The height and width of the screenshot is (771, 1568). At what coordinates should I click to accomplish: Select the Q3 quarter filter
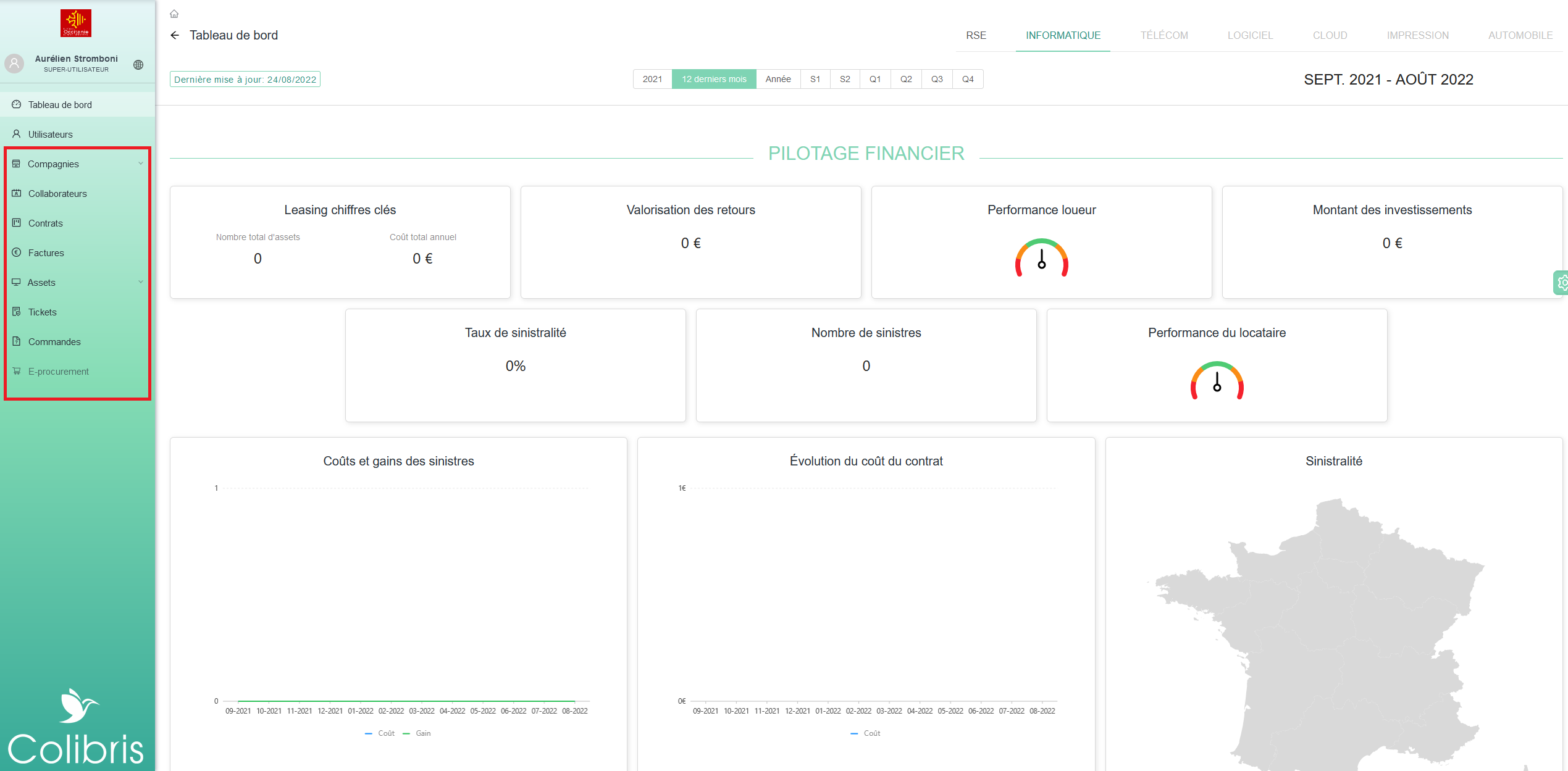937,79
